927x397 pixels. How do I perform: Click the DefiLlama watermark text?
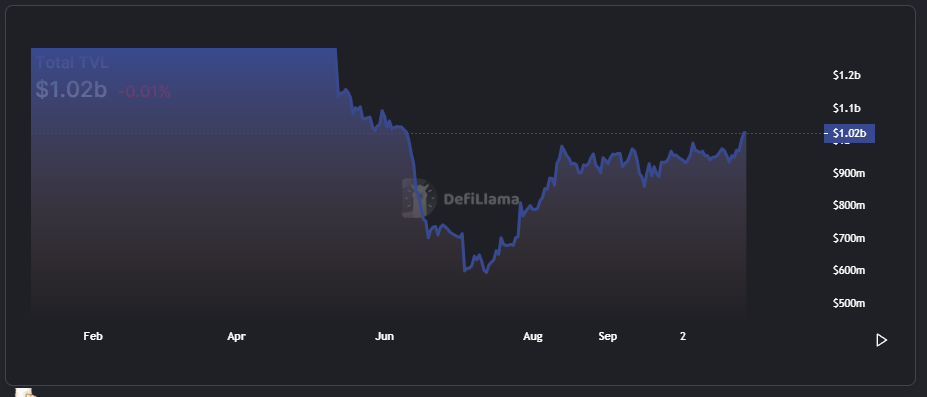click(481, 199)
